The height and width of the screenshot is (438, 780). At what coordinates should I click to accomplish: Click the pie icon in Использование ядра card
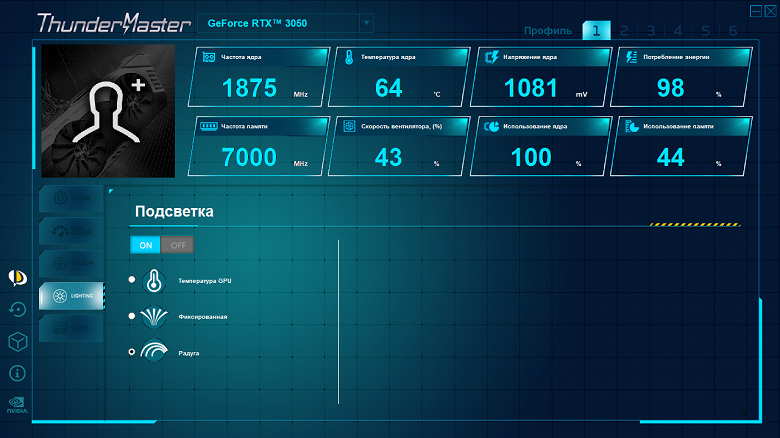(x=491, y=126)
